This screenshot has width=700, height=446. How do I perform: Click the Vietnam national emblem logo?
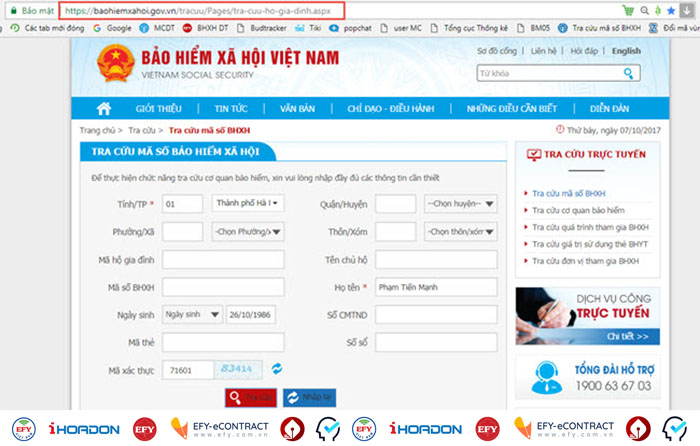[x=116, y=63]
